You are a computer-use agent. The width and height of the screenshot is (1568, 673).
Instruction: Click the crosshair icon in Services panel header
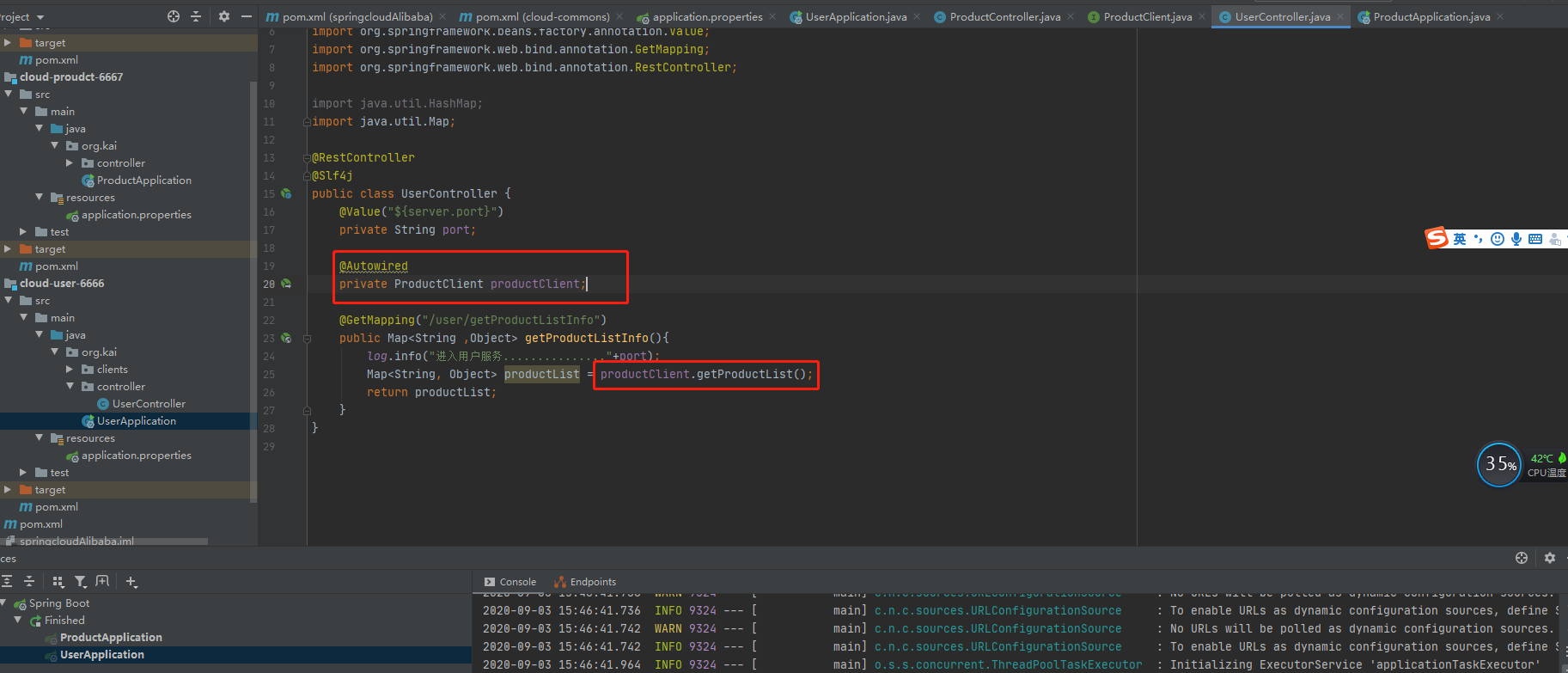click(1522, 558)
